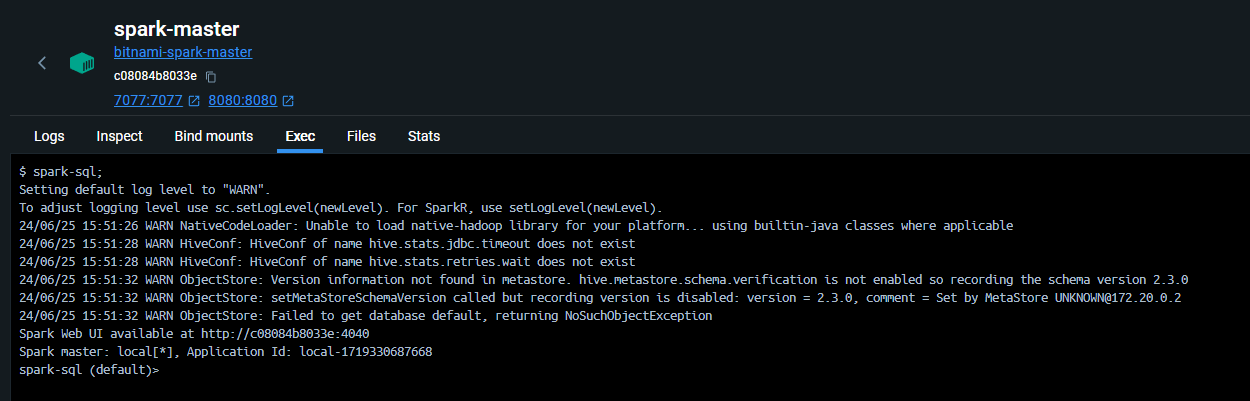Open the Inspect tab
Viewport: 1250px width, 401px height.
tap(119, 136)
